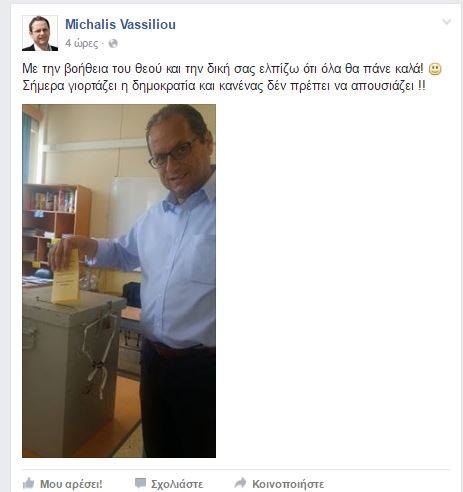Screen dimensions: 463x492
Task: Click the share arrow icon
Action: pos(240,483)
